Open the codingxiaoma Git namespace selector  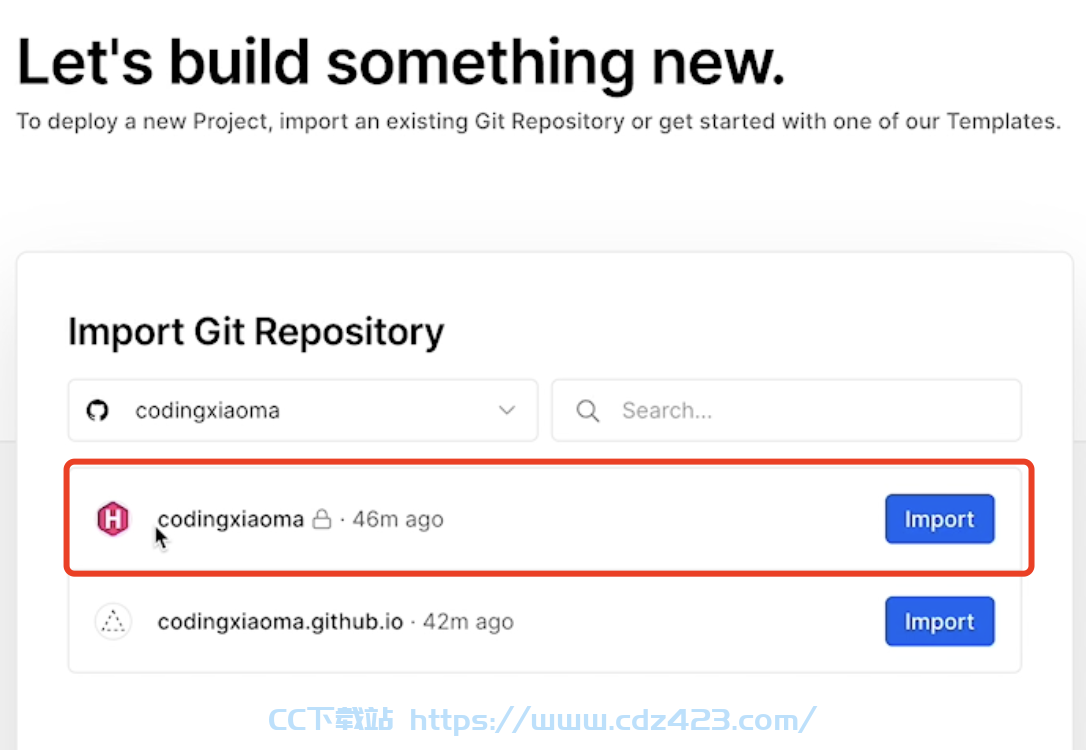click(x=303, y=410)
